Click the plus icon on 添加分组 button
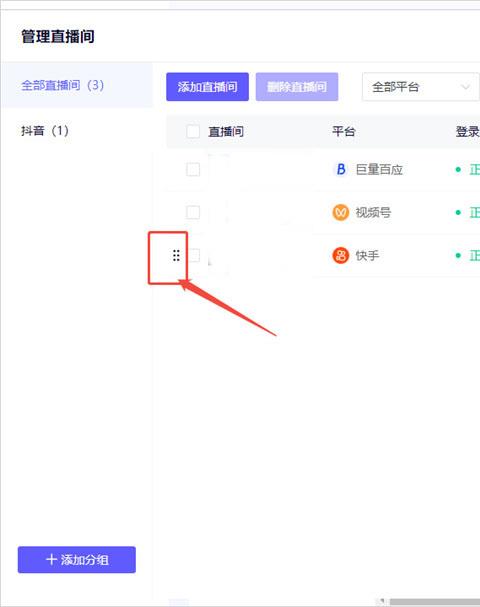 click(51, 559)
